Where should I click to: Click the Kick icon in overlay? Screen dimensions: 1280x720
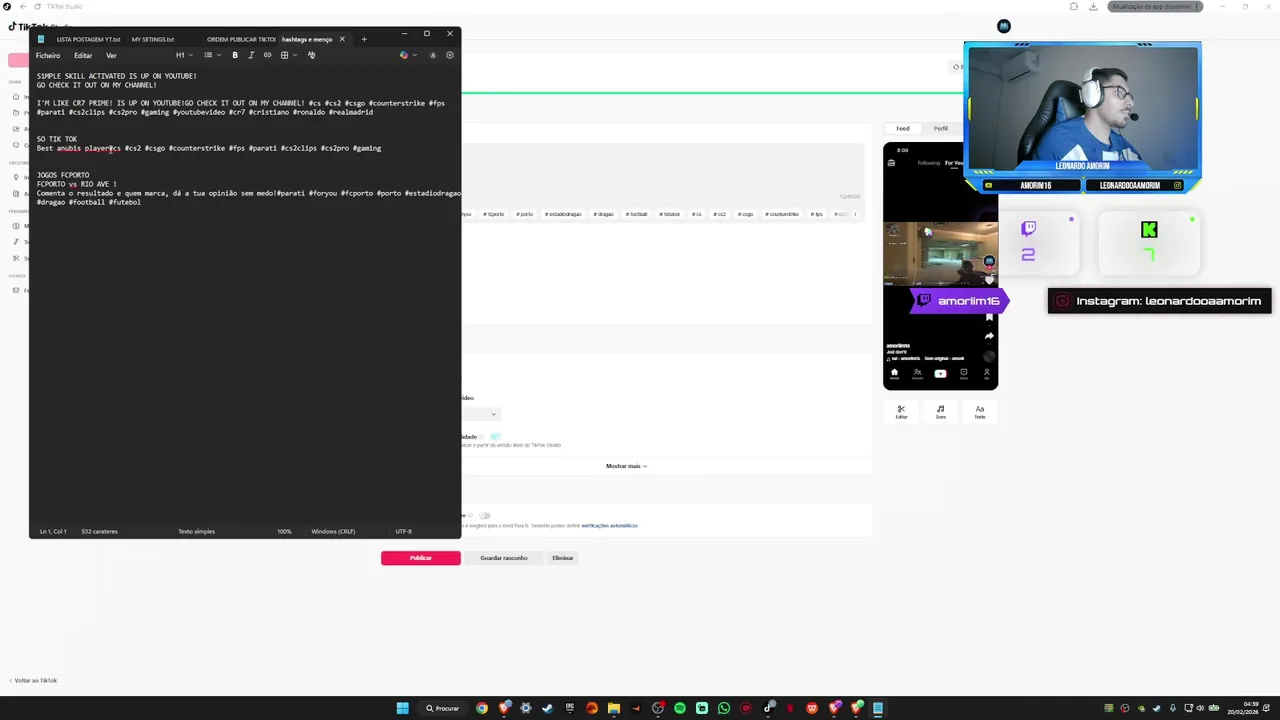(1149, 230)
